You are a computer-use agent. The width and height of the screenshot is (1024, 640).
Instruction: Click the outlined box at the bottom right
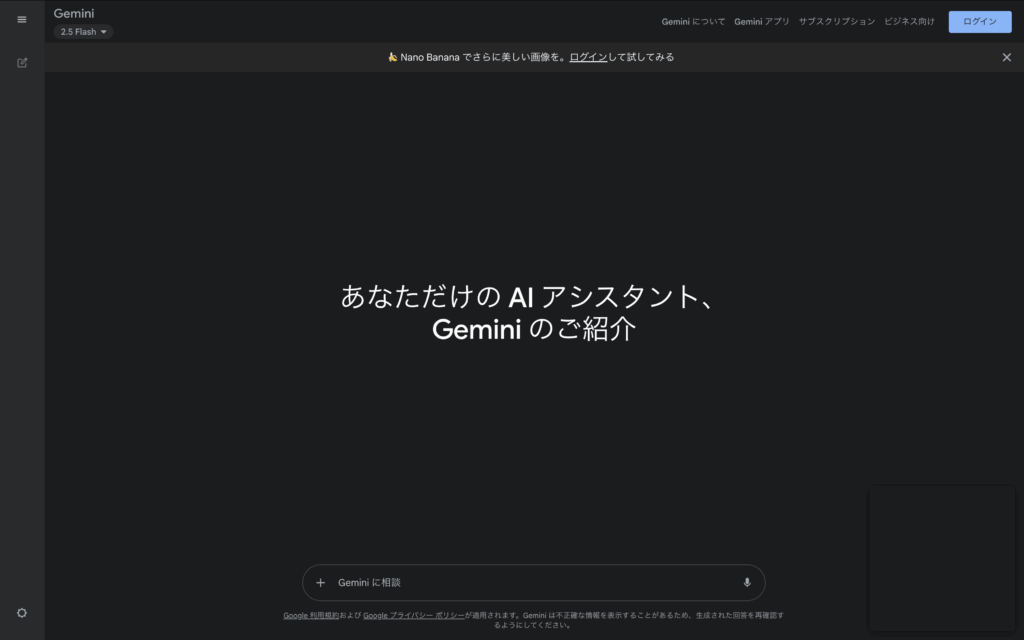[x=941, y=557]
